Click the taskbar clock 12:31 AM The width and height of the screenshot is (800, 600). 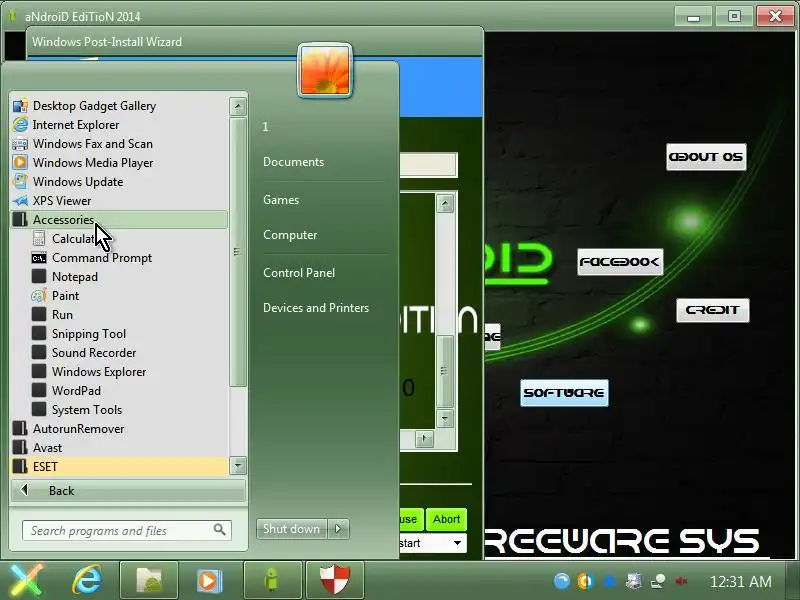(x=740, y=582)
